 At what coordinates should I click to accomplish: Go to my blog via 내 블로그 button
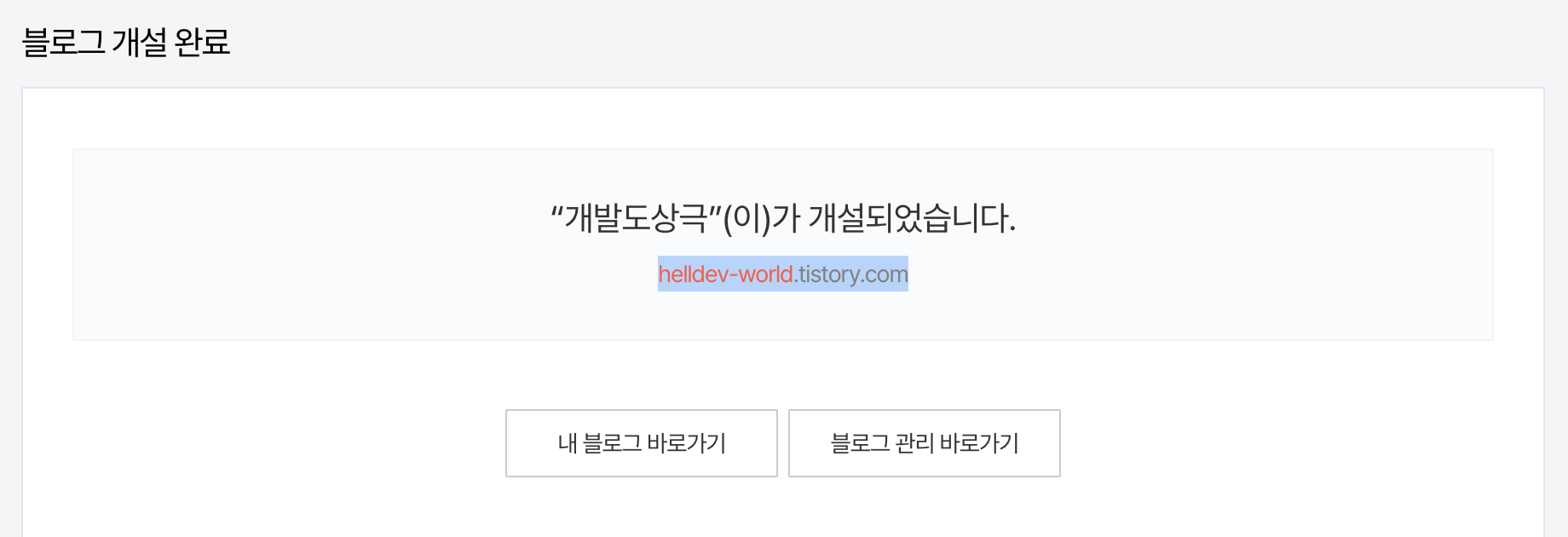pyautogui.click(x=642, y=443)
